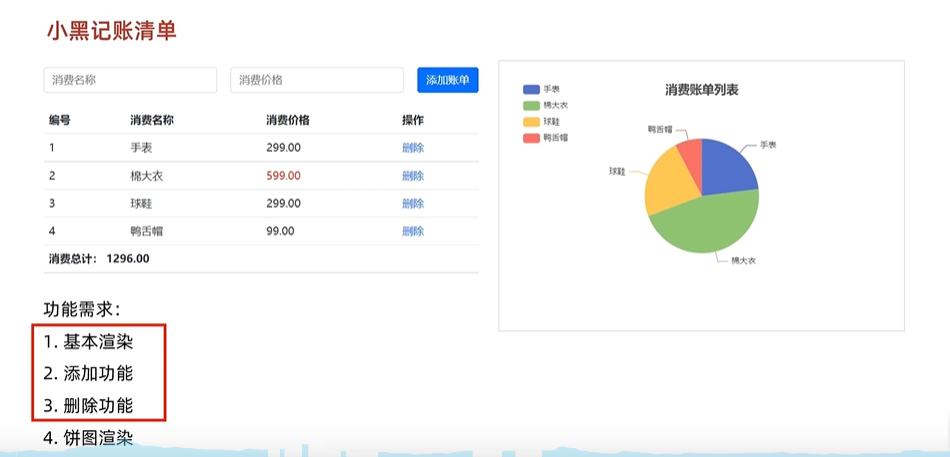950x457 pixels.
Task: Click the text 3. 删除功能
Action: click(x=88, y=405)
